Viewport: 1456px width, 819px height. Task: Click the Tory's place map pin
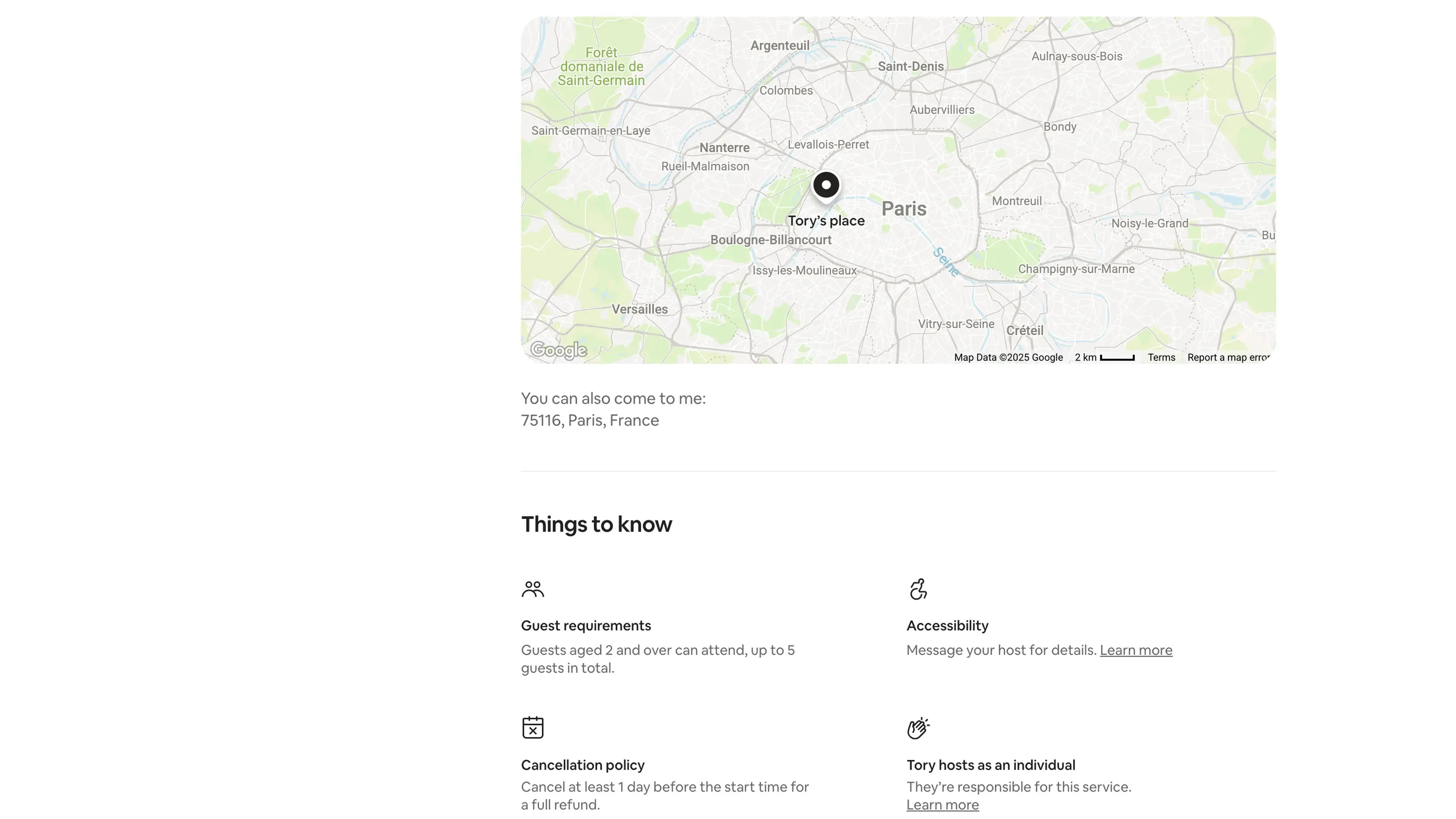coord(826,185)
